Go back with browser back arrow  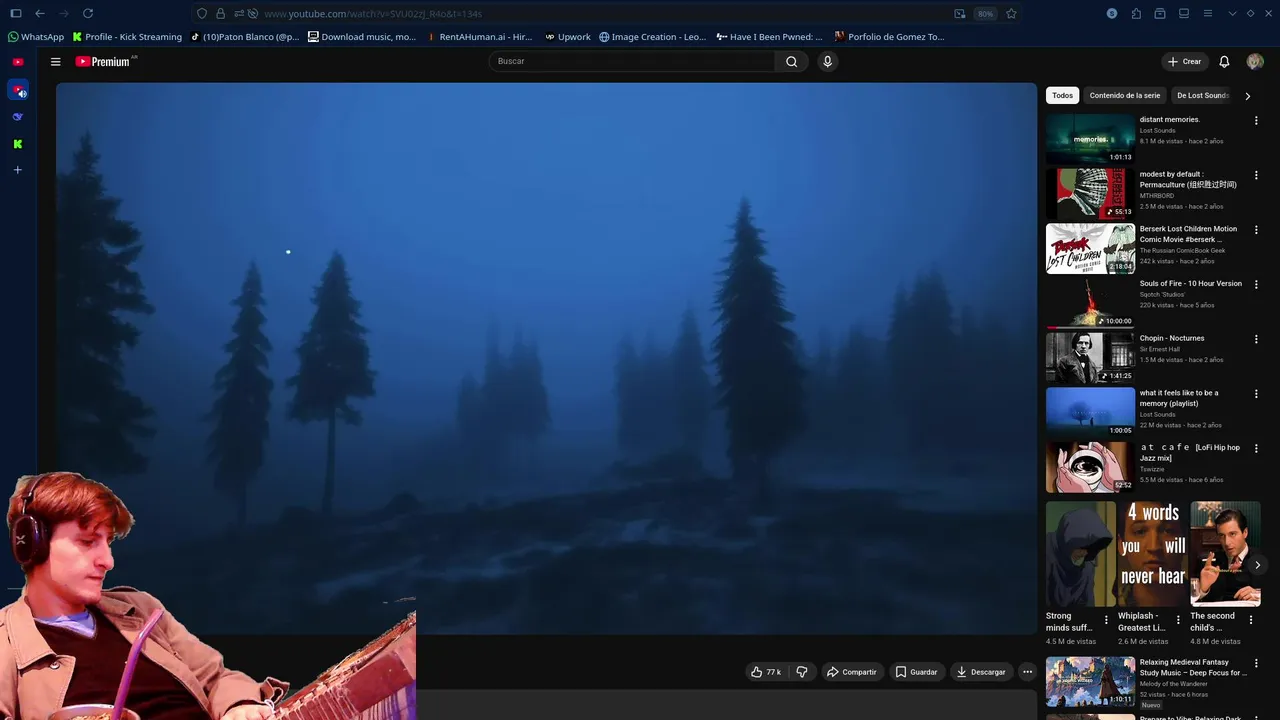[40, 13]
